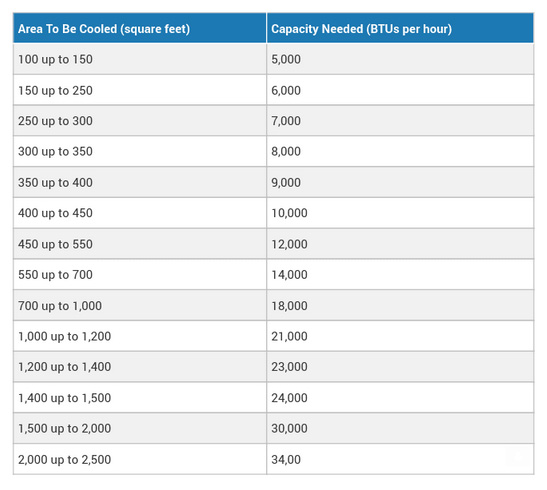Viewport: 547px width, 490px height.
Task: Click the 'Capacity Needed (BTUs per hour)' header
Action: (400, 28)
